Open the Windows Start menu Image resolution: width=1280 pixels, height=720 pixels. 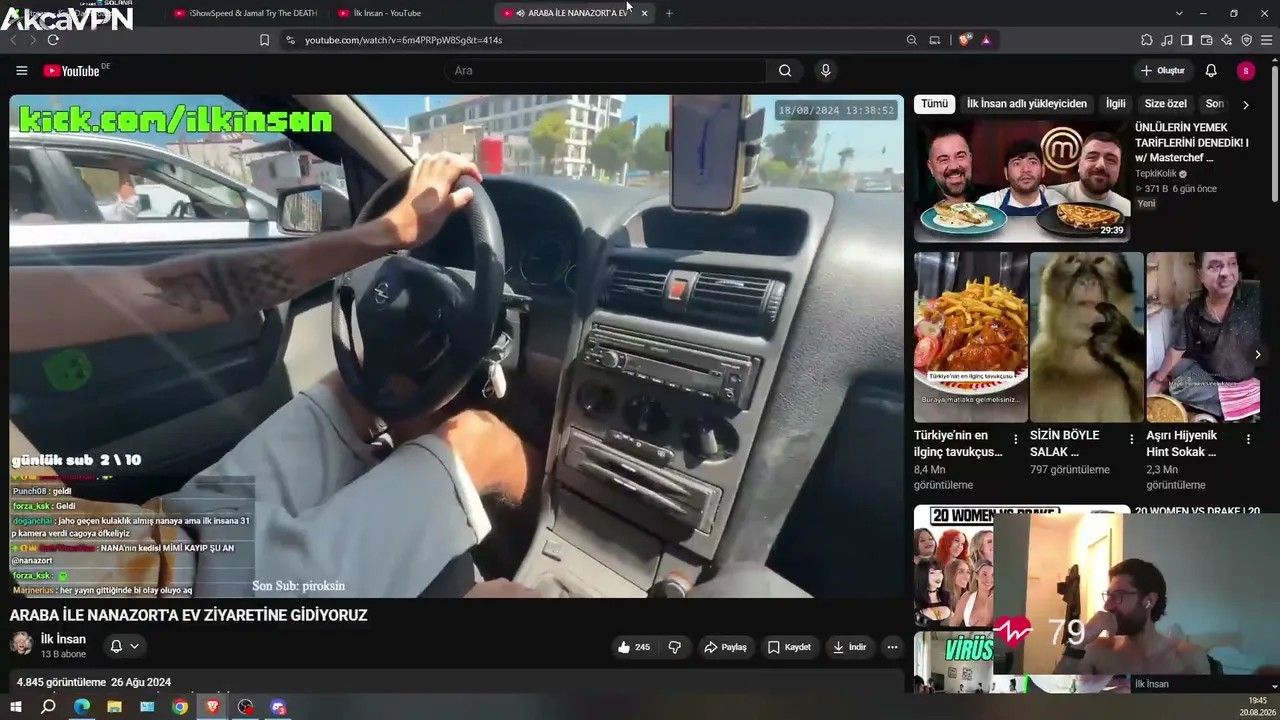(16, 707)
